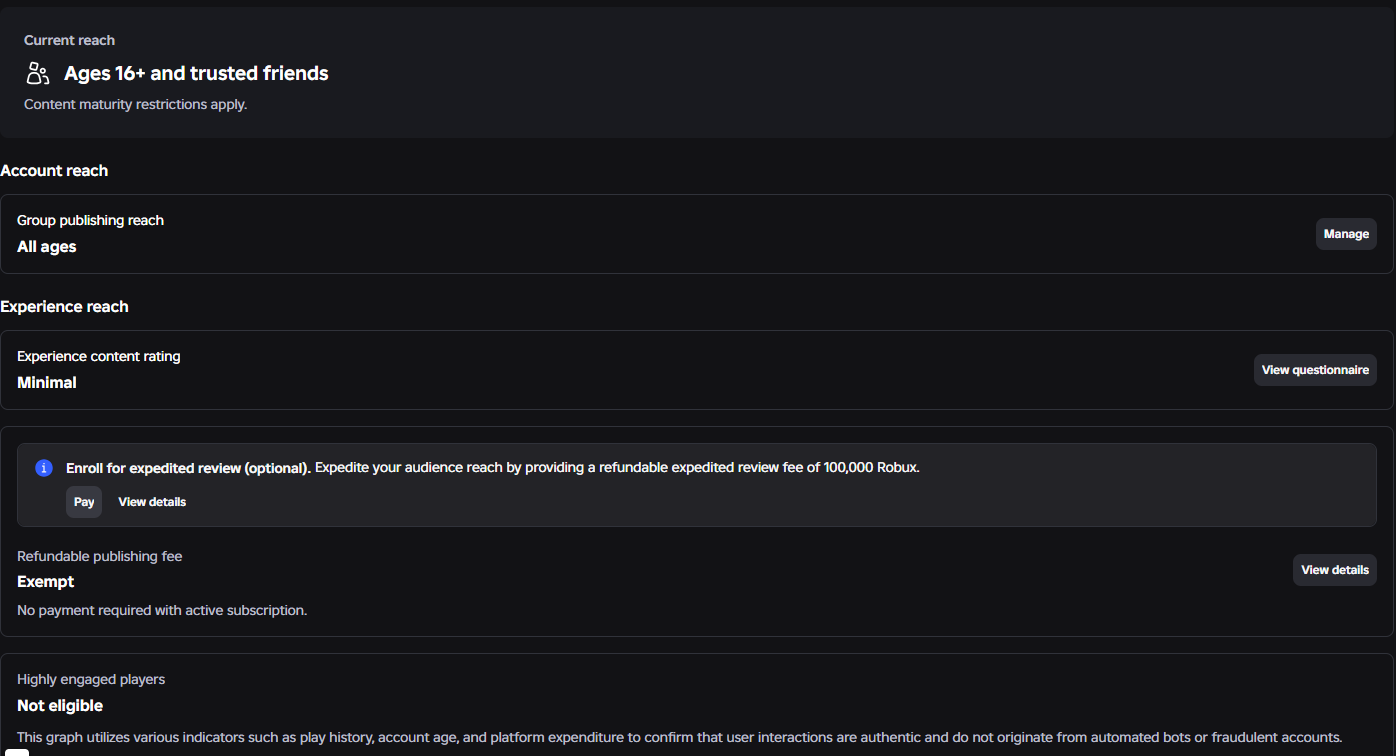Click the people icon beside Ages 16+
The width and height of the screenshot is (1396, 756).
click(38, 73)
